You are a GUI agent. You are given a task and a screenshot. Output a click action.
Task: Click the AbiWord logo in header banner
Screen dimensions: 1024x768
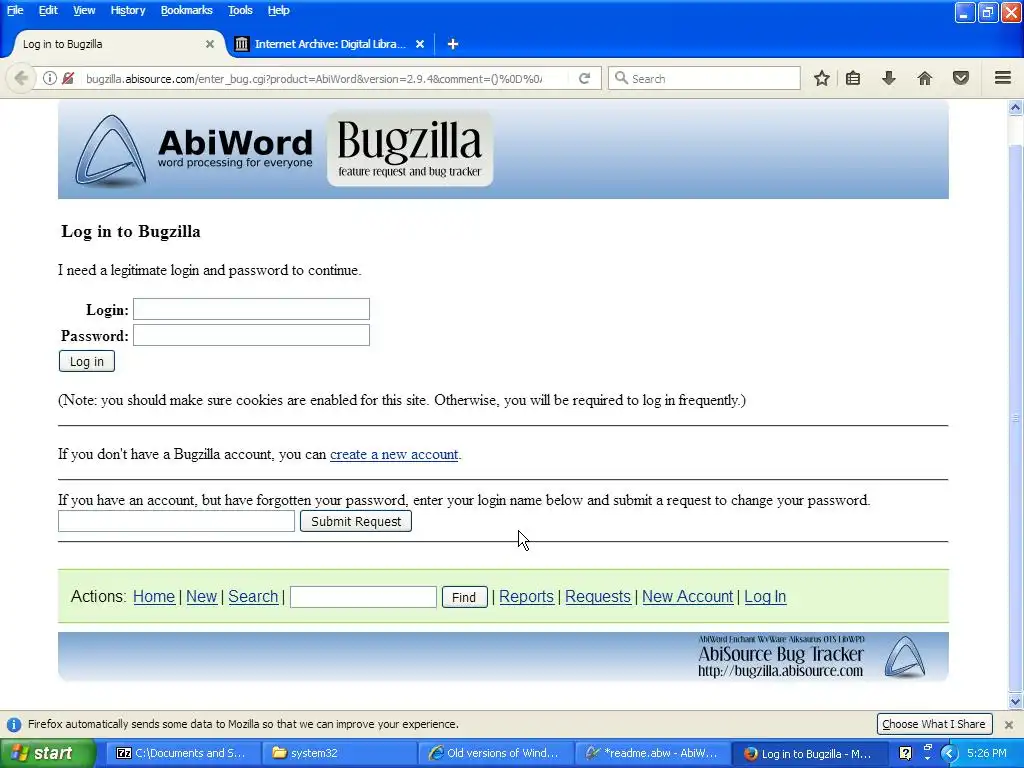click(x=194, y=150)
